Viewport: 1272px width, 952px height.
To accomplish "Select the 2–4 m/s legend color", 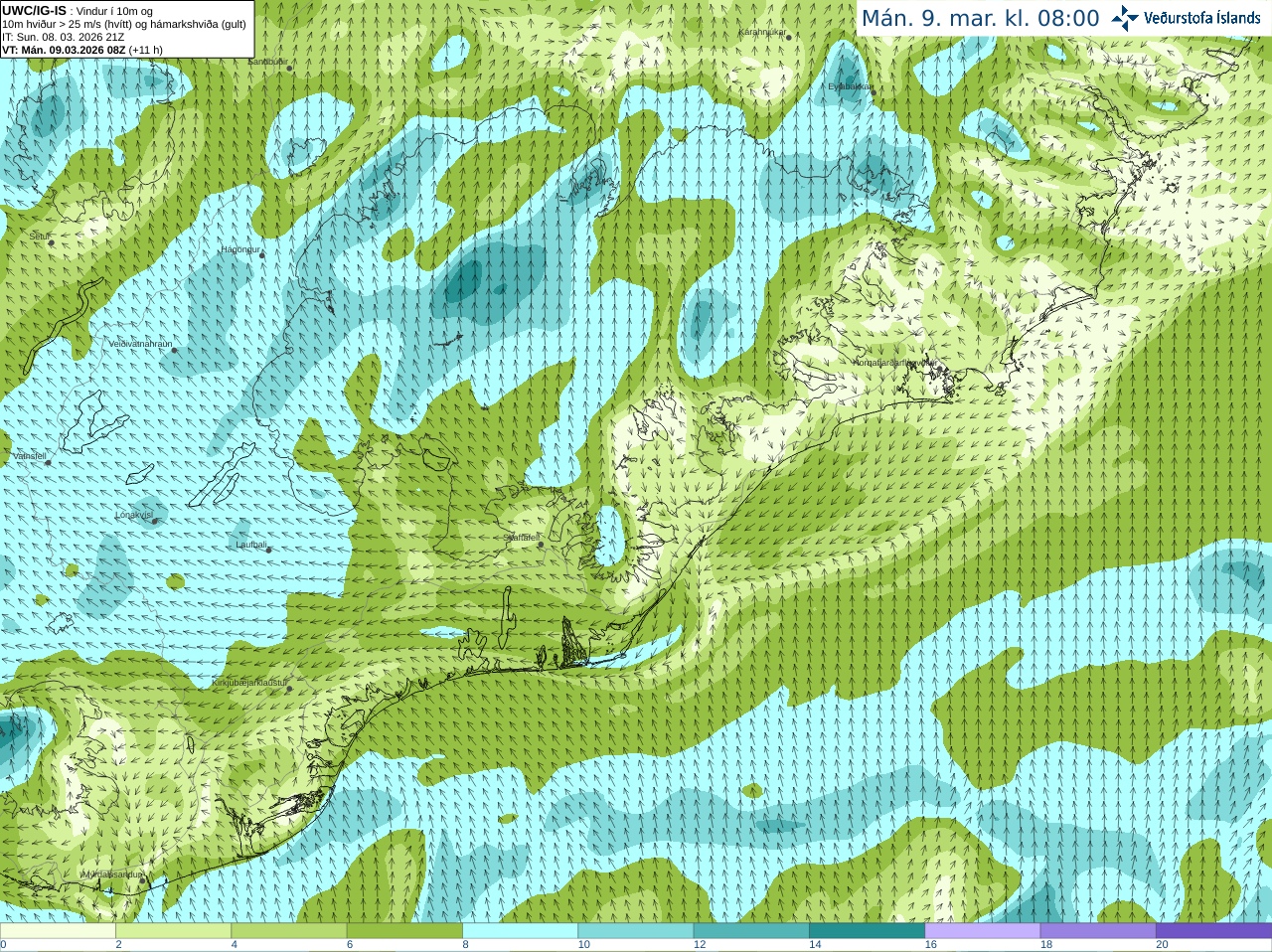I will [x=173, y=931].
